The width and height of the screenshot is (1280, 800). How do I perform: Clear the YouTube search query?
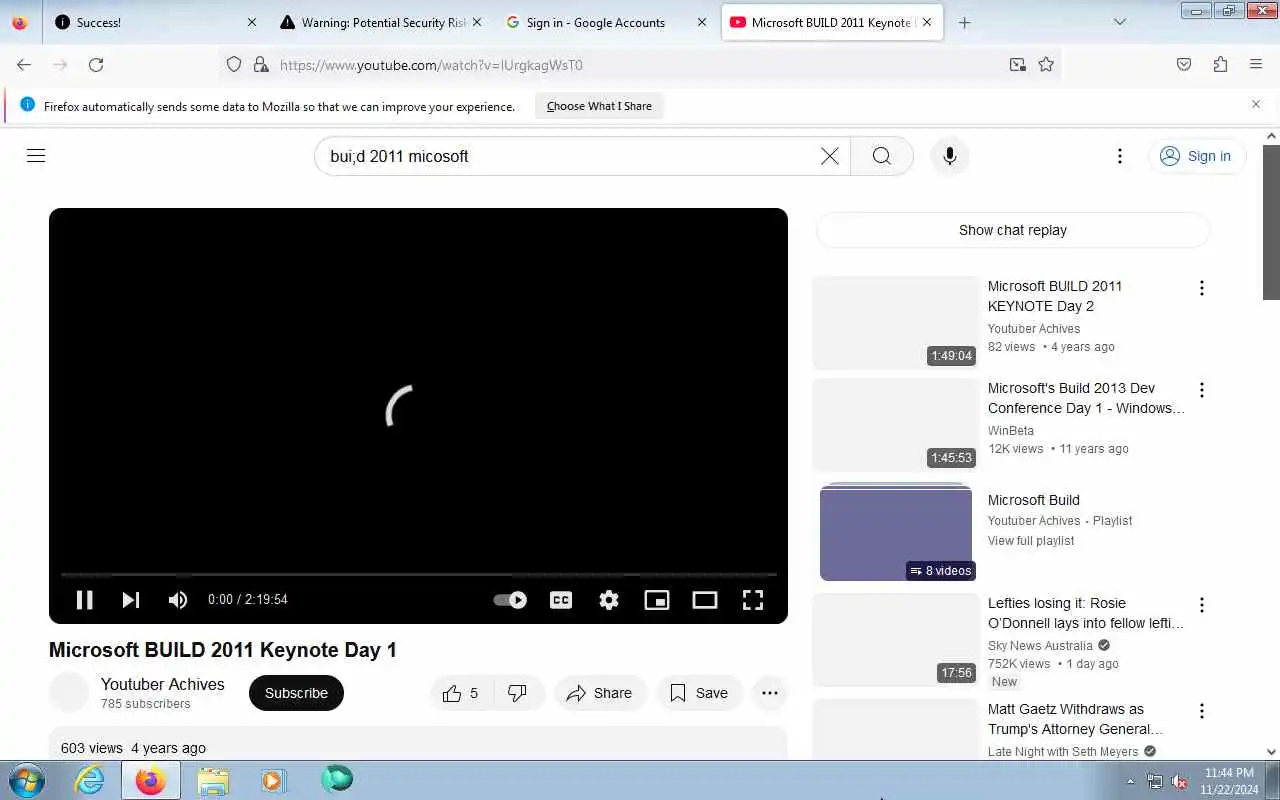[x=830, y=156]
